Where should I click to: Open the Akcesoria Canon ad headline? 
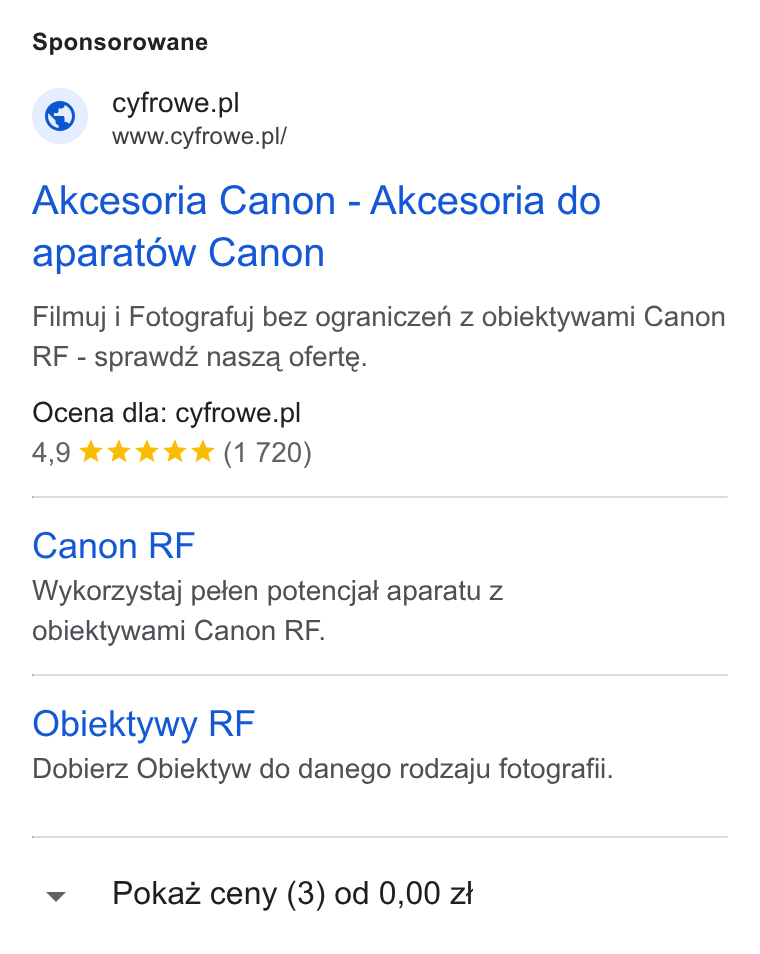point(316,226)
